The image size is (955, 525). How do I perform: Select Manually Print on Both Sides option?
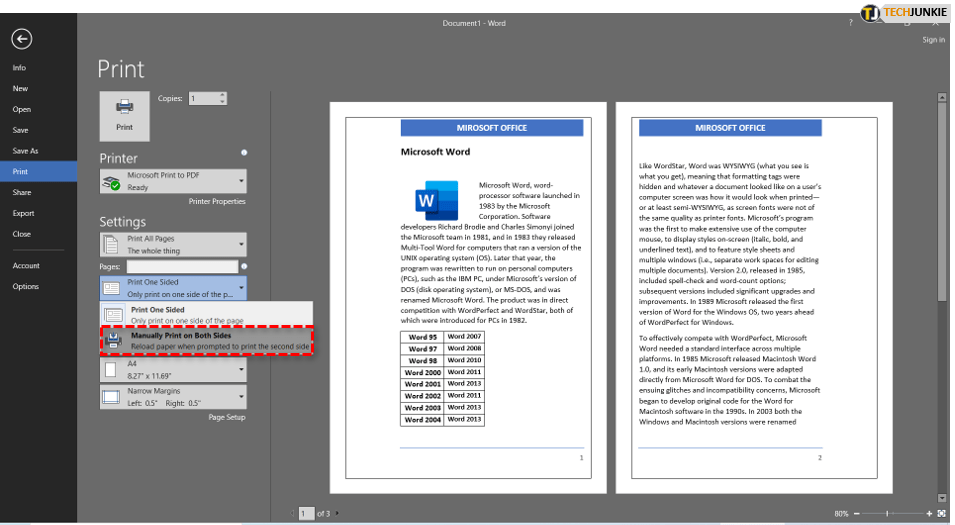[206, 340]
